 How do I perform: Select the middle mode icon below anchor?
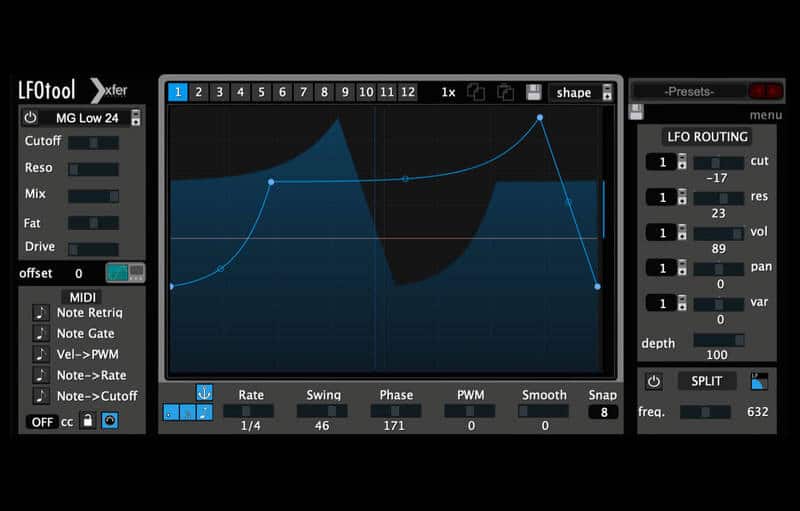(188, 412)
